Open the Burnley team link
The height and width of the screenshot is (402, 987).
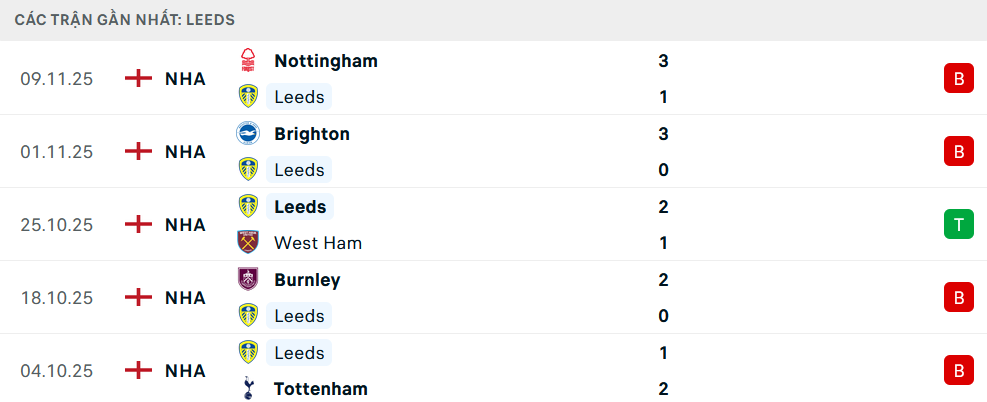[x=307, y=280]
